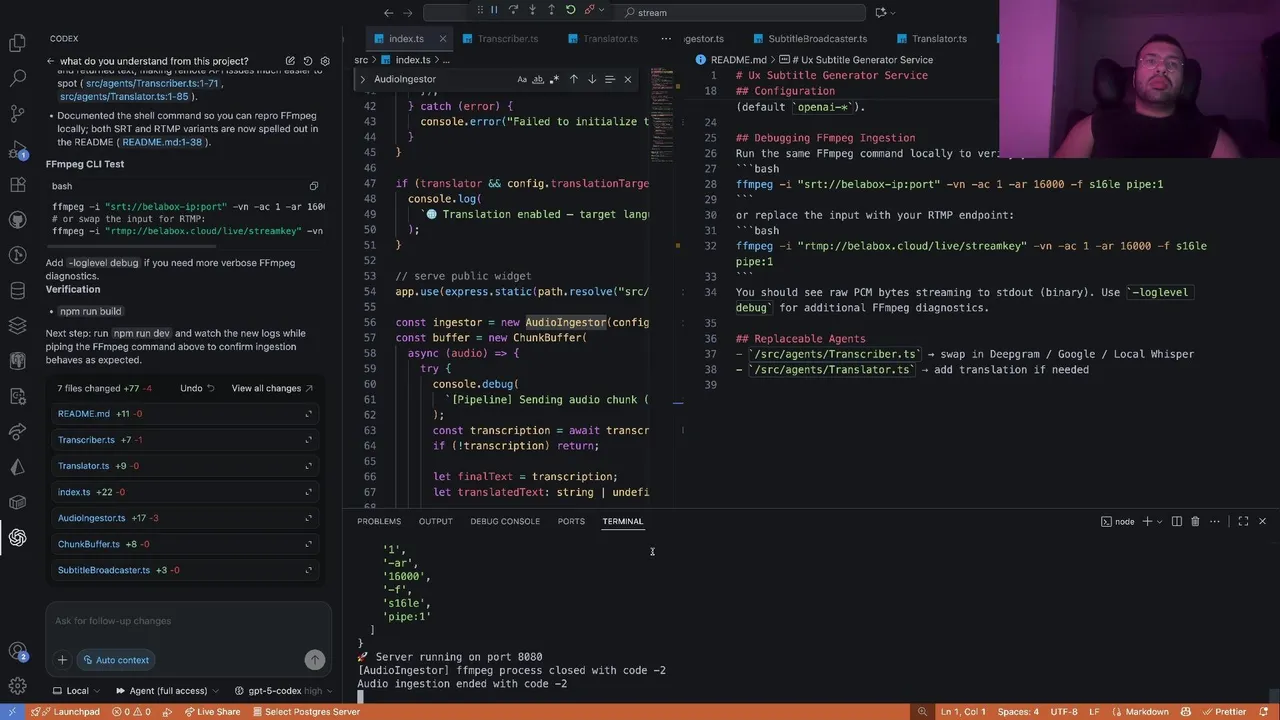Open disconnect dropdown arrow in debug toolbar

(x=602, y=10)
